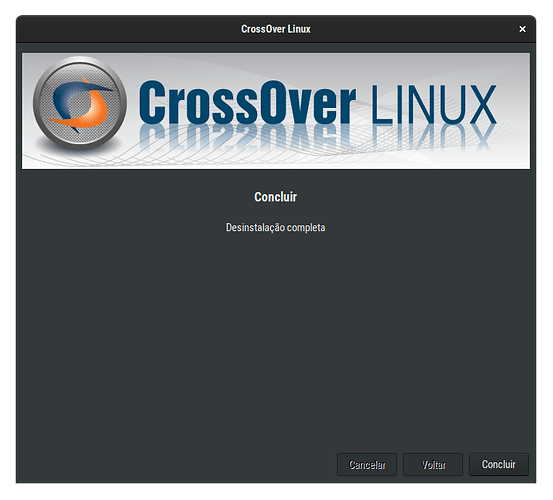Click the blue CrossOver word in banner
This screenshot has height=500, width=553.
coord(247,102)
